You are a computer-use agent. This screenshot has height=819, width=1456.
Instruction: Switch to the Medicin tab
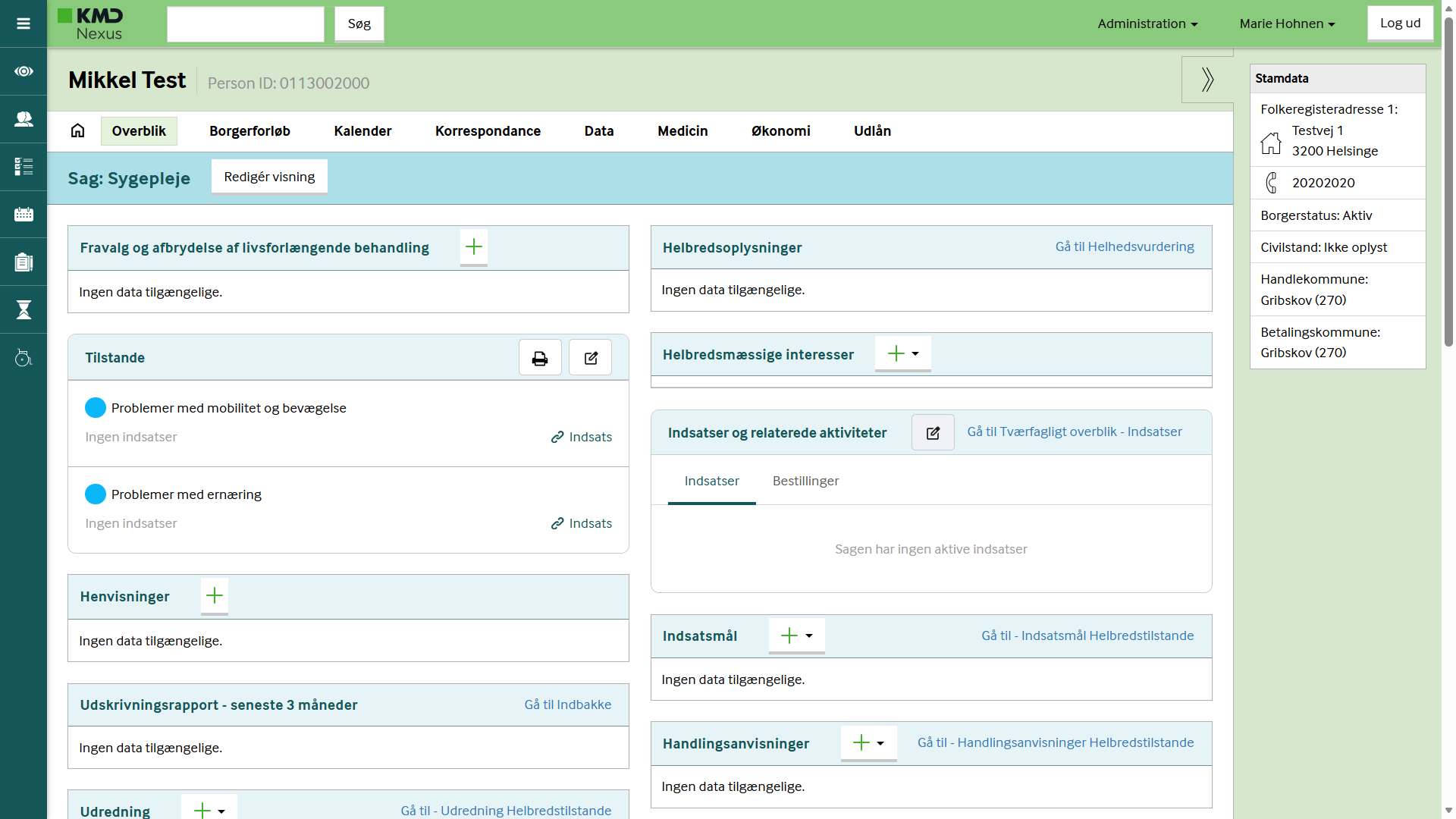682,131
